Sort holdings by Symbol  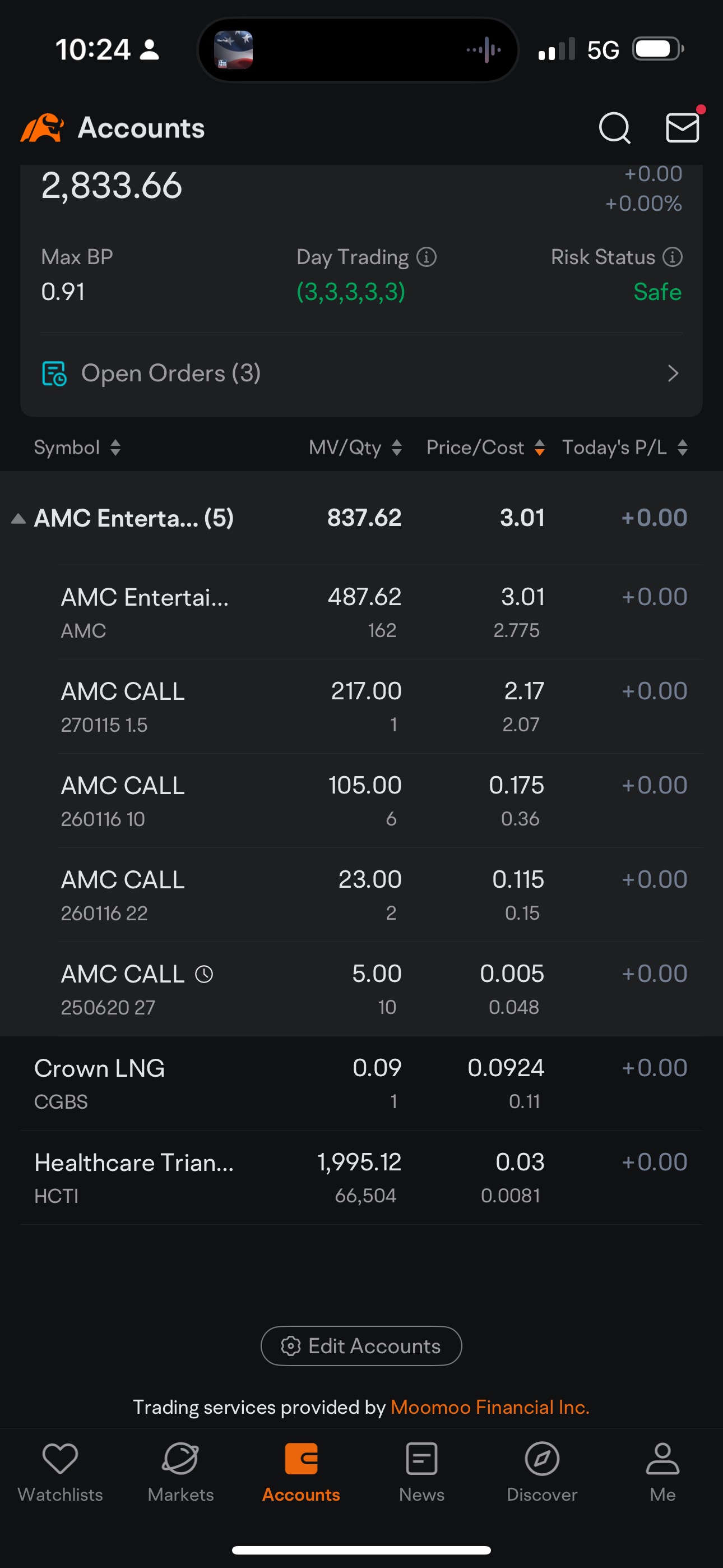tap(77, 448)
